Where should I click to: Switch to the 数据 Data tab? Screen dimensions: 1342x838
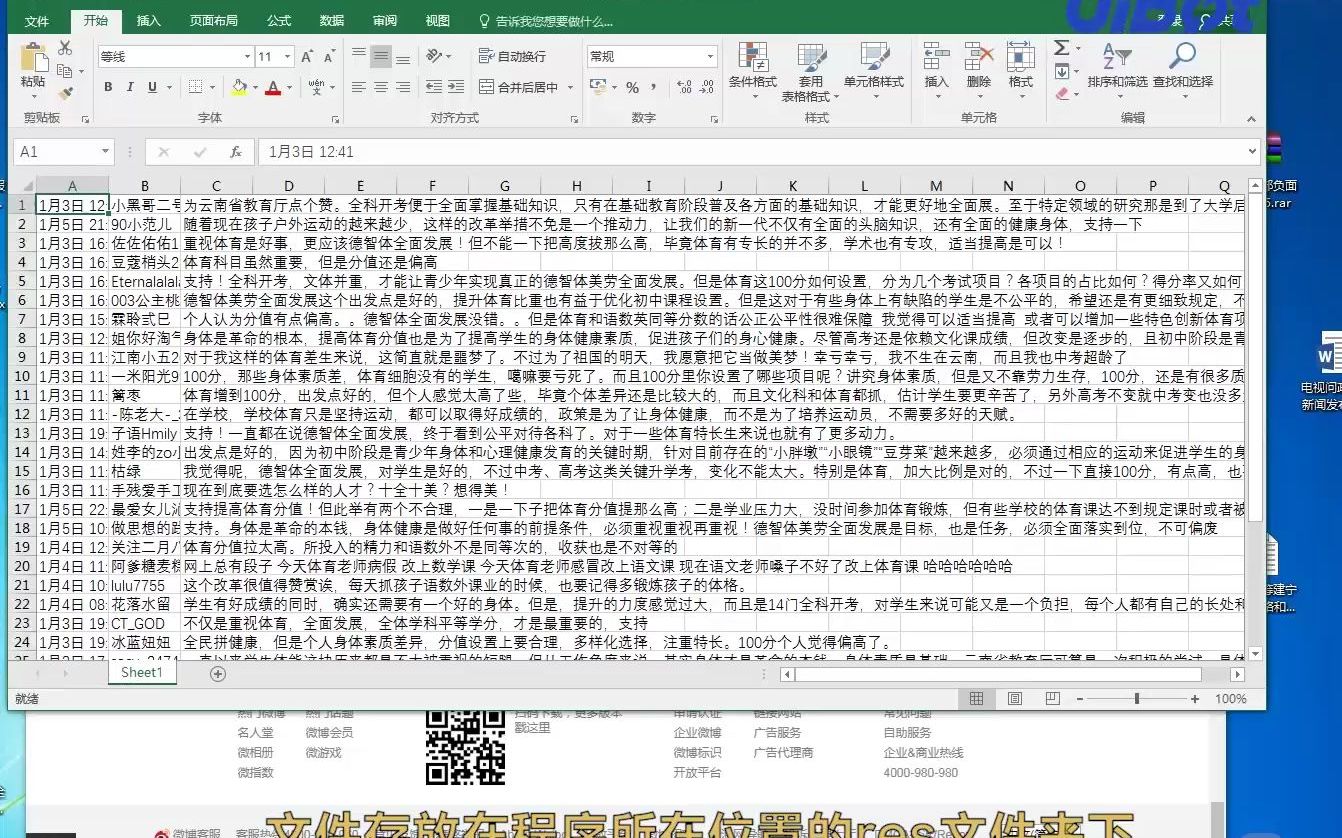tap(332, 21)
